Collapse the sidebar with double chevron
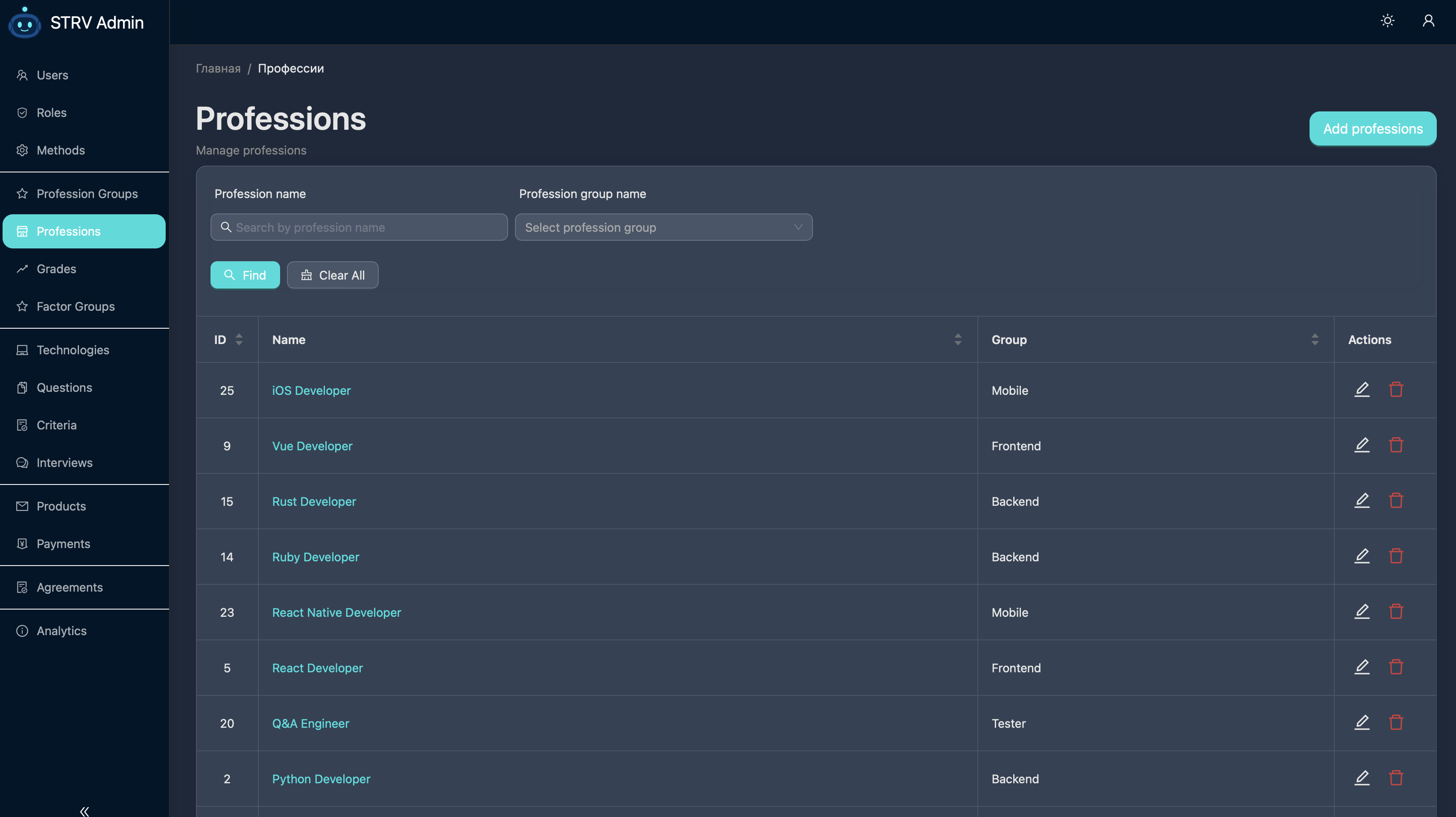 84,811
